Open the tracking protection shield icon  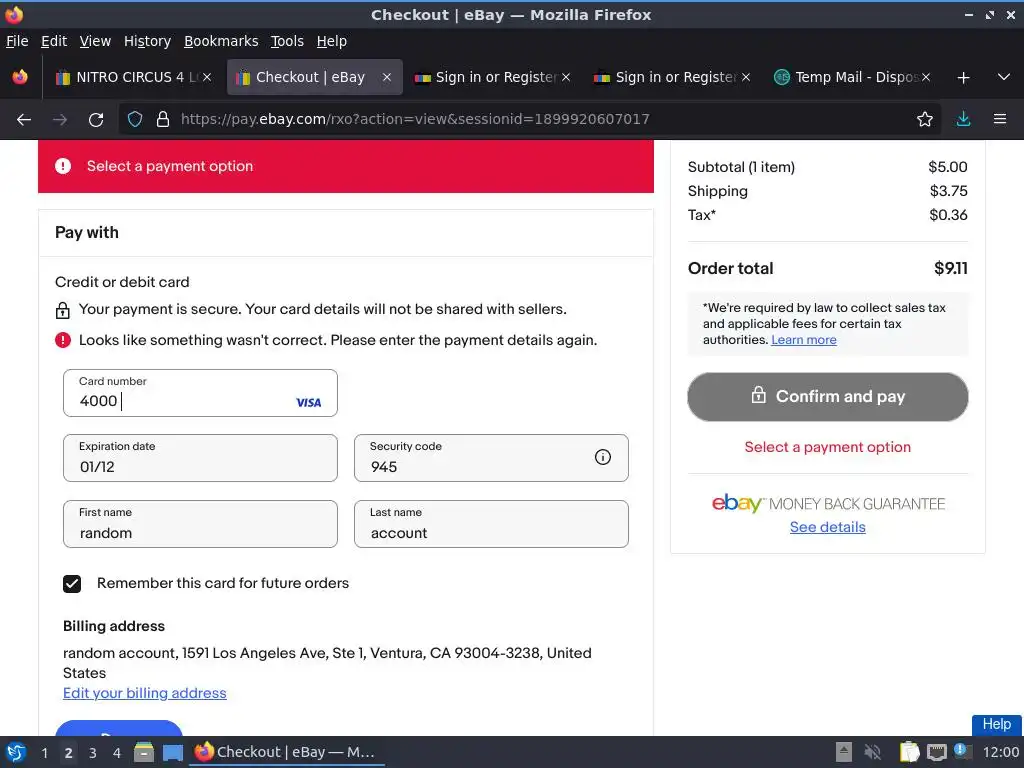pyautogui.click(x=135, y=120)
